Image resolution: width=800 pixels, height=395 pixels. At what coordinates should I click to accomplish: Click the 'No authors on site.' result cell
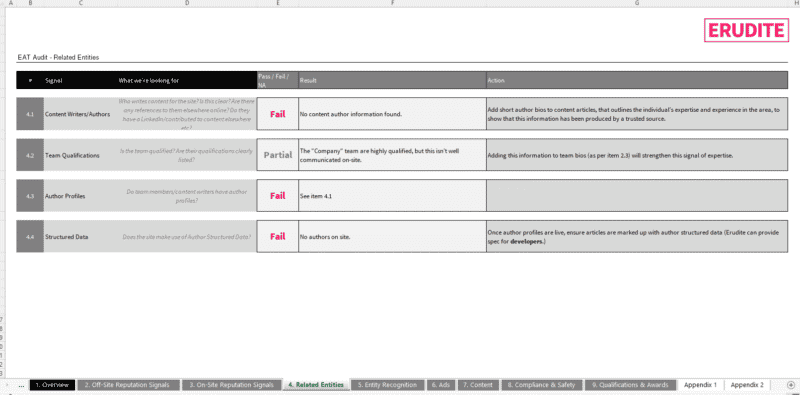click(392, 236)
